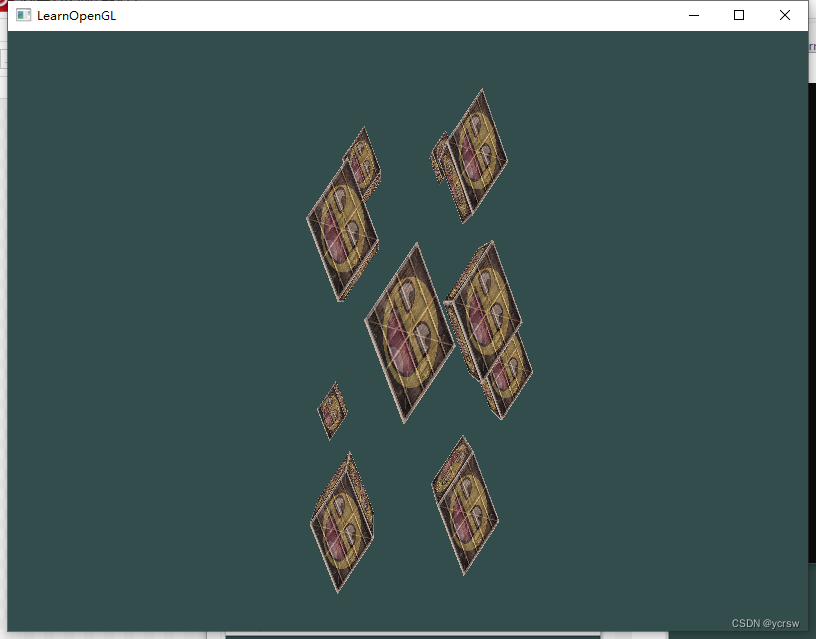Click the LearnOpenGL application icon in title bar

[x=22, y=15]
